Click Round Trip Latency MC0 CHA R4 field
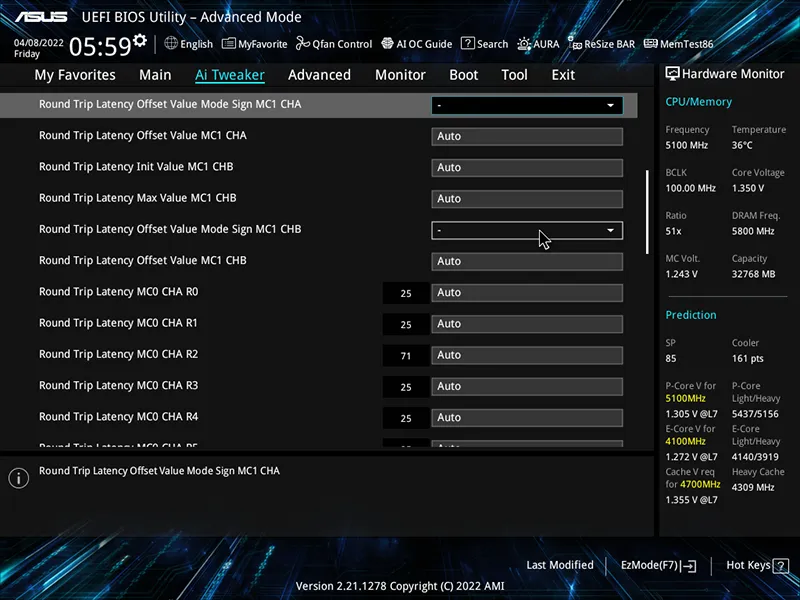Screen dimensions: 800x600 (527, 417)
